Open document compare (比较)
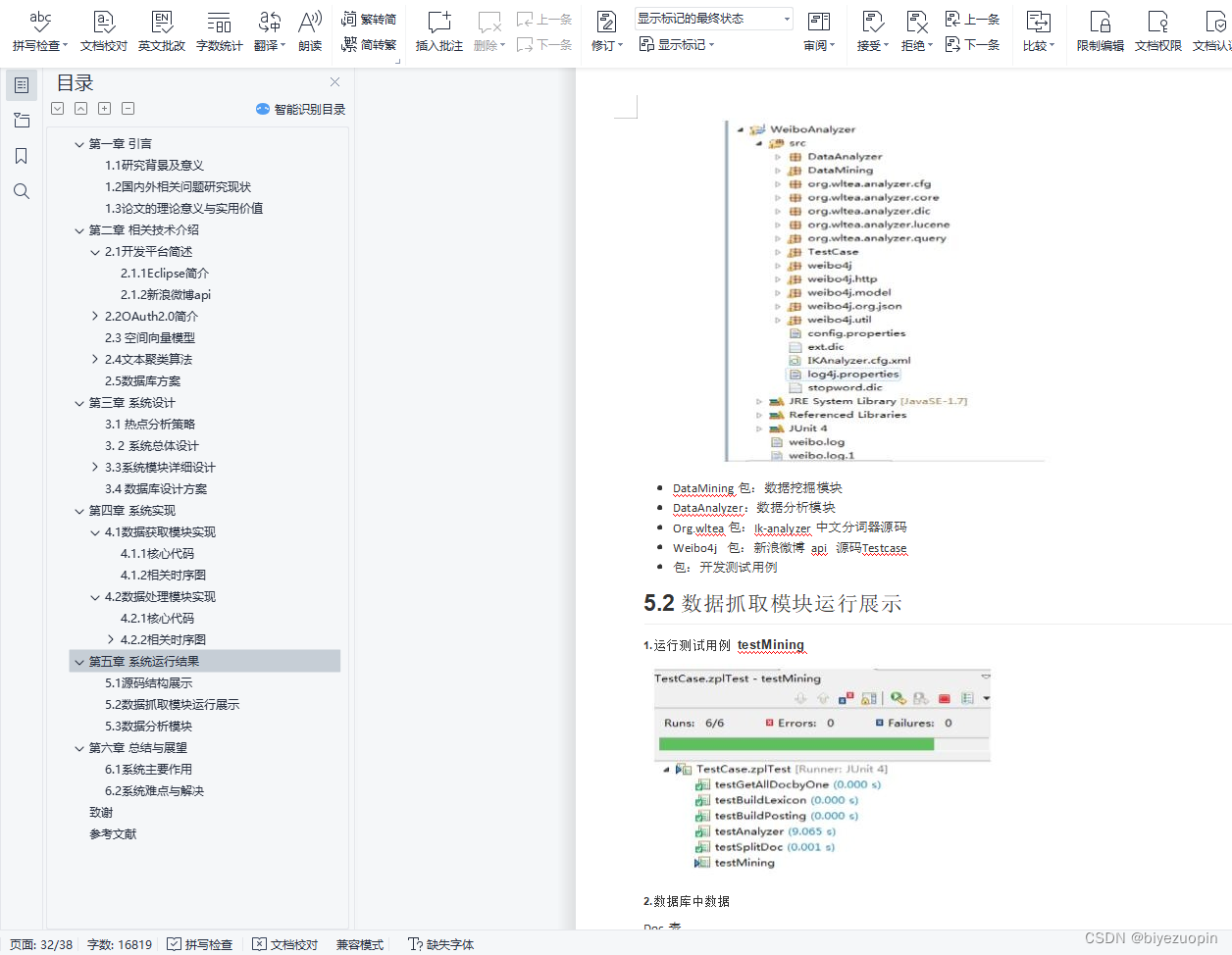 tap(1038, 31)
